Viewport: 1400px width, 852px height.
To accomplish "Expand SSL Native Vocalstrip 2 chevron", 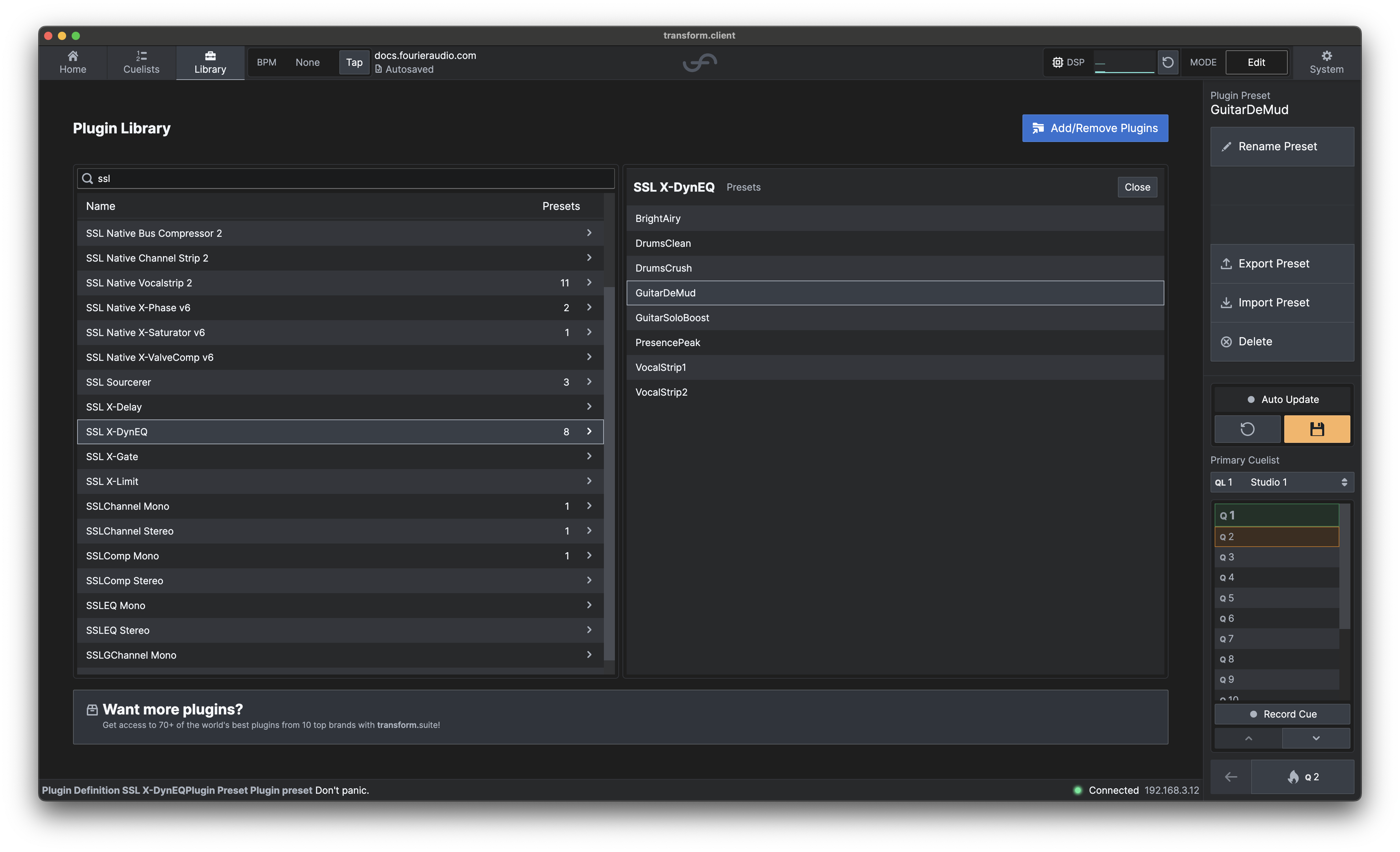I will tap(589, 283).
